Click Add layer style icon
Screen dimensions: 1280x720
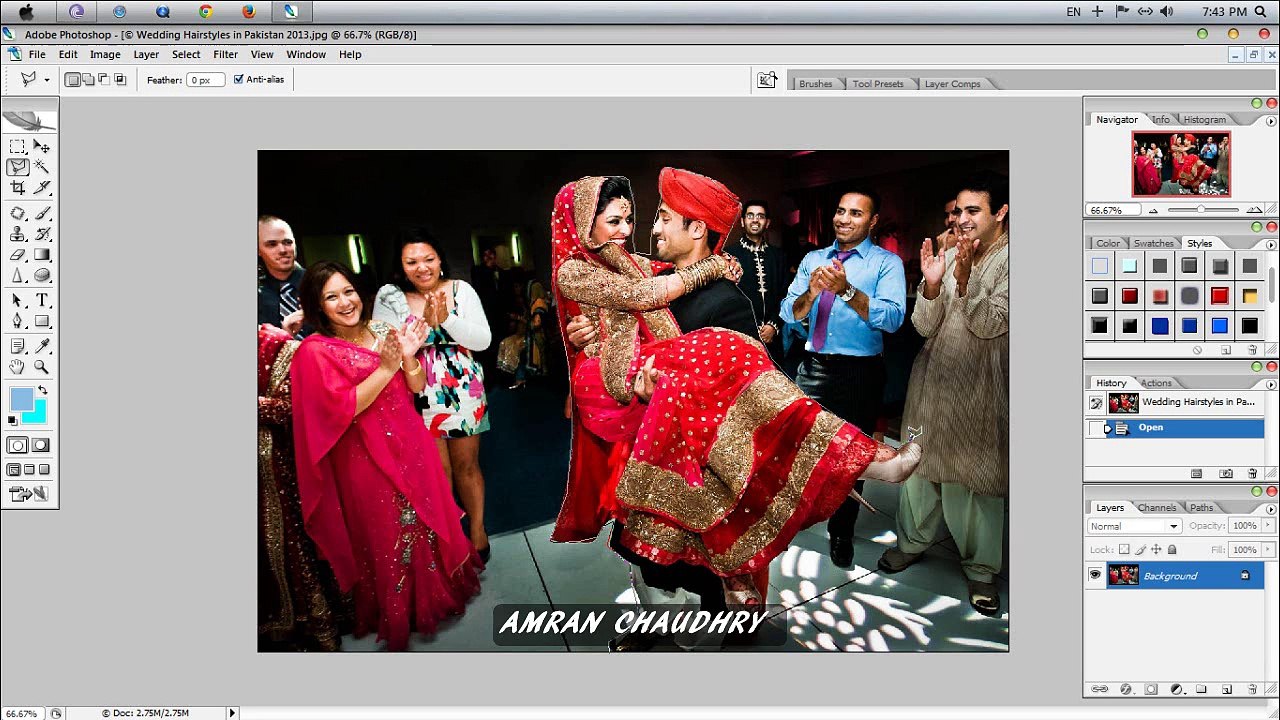click(1126, 689)
